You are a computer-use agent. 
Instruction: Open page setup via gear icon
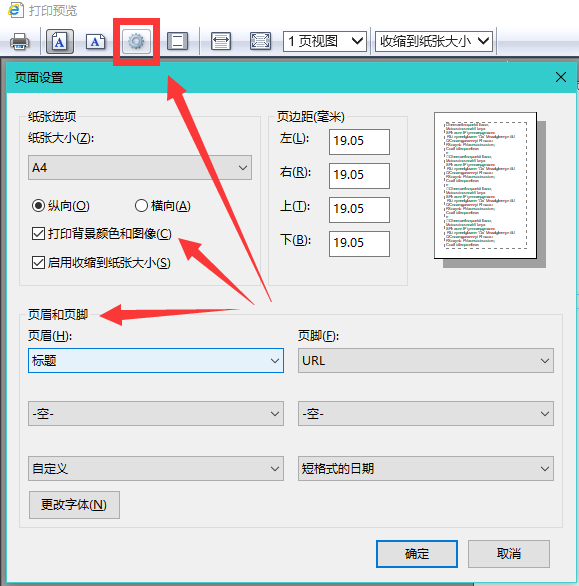[x=136, y=41]
